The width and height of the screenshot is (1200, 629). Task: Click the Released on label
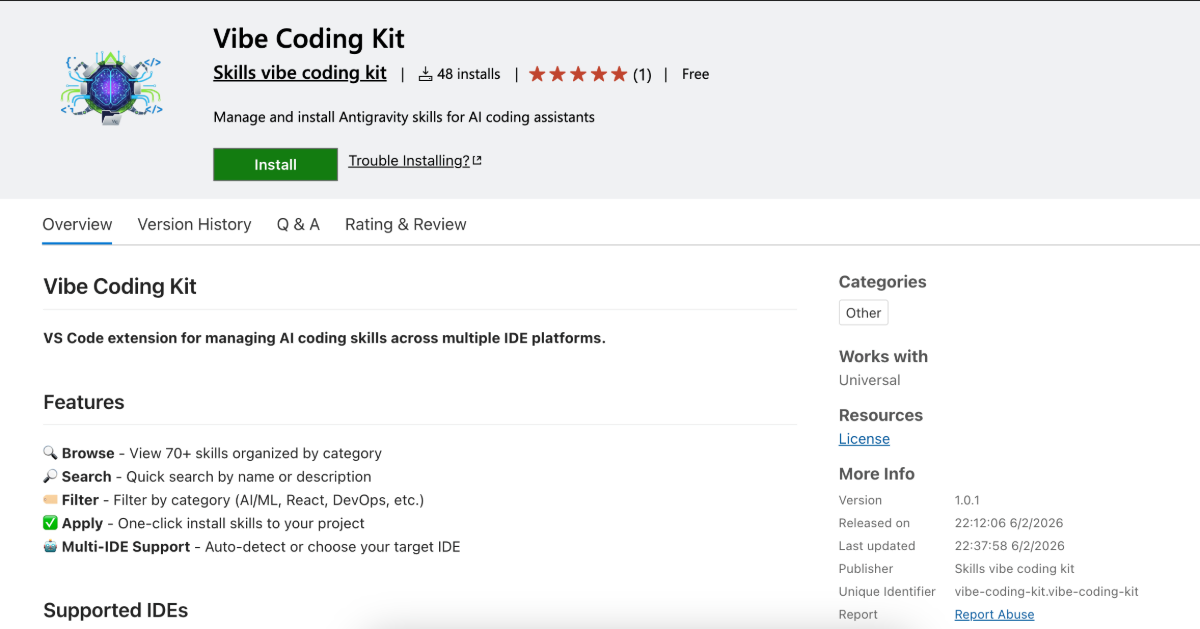[x=875, y=523]
